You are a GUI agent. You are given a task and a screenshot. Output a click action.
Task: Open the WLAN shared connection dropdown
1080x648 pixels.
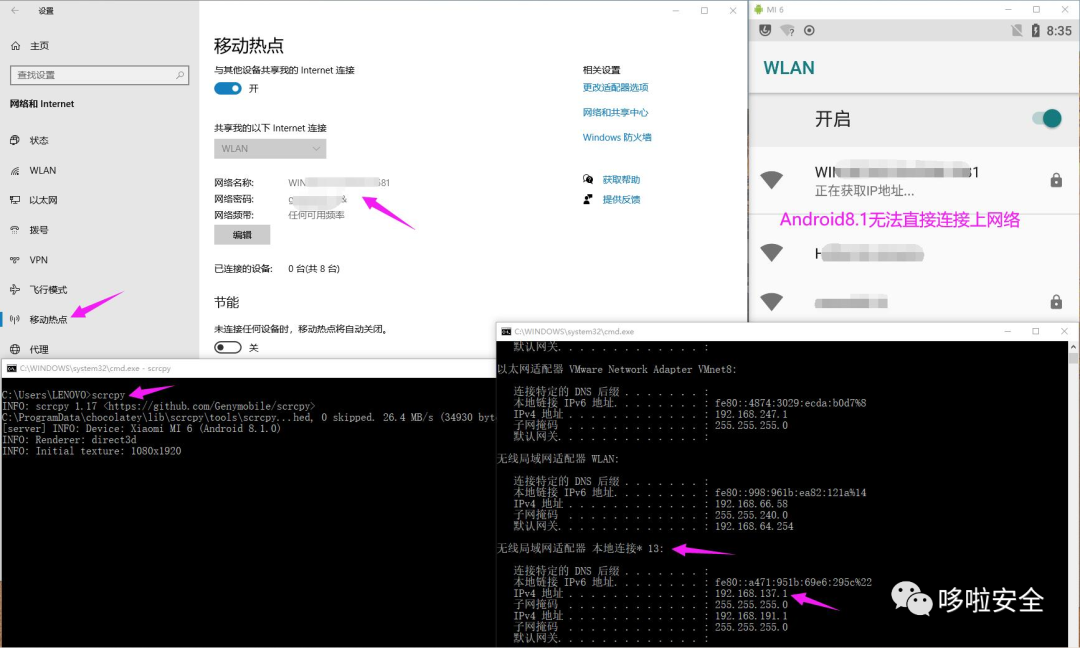pyautogui.click(x=270, y=149)
